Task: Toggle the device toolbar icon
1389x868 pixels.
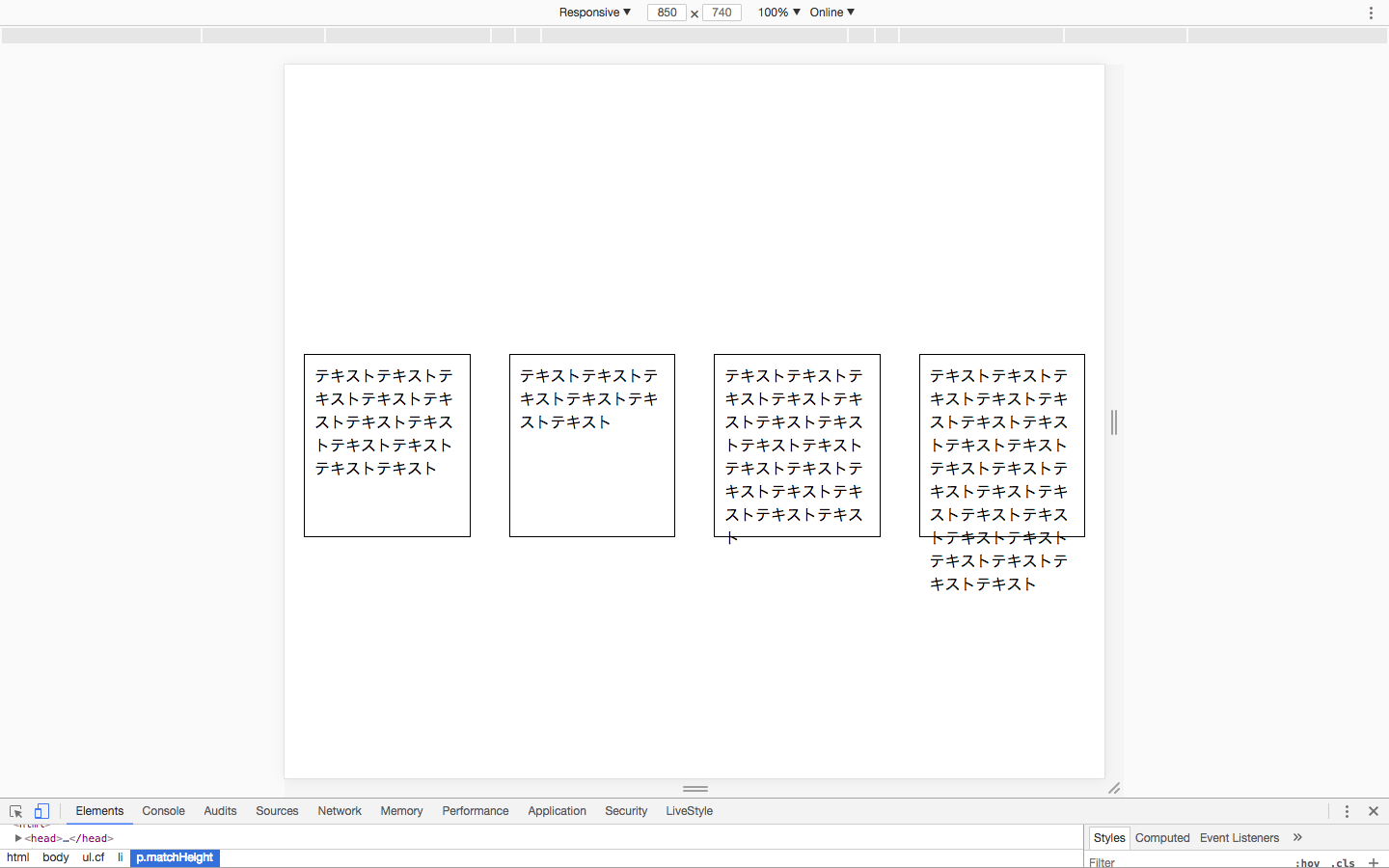Action: coord(41,812)
